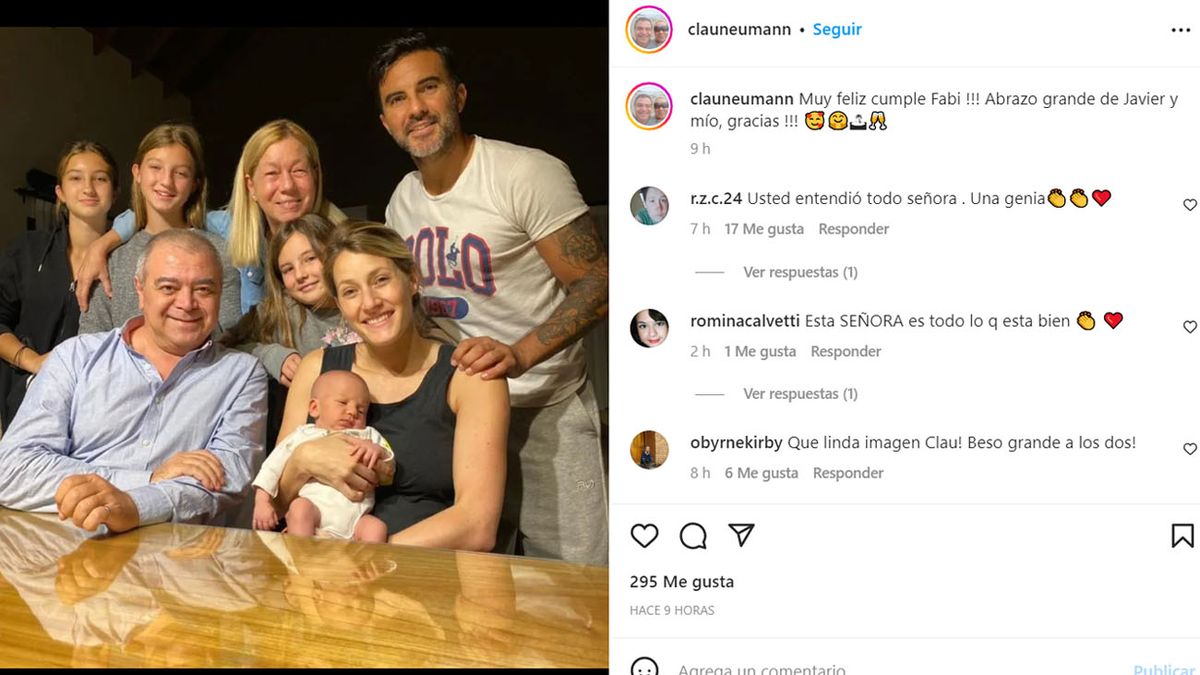
Task: Expand replies under r.z.c.24's comment
Action: click(x=800, y=272)
